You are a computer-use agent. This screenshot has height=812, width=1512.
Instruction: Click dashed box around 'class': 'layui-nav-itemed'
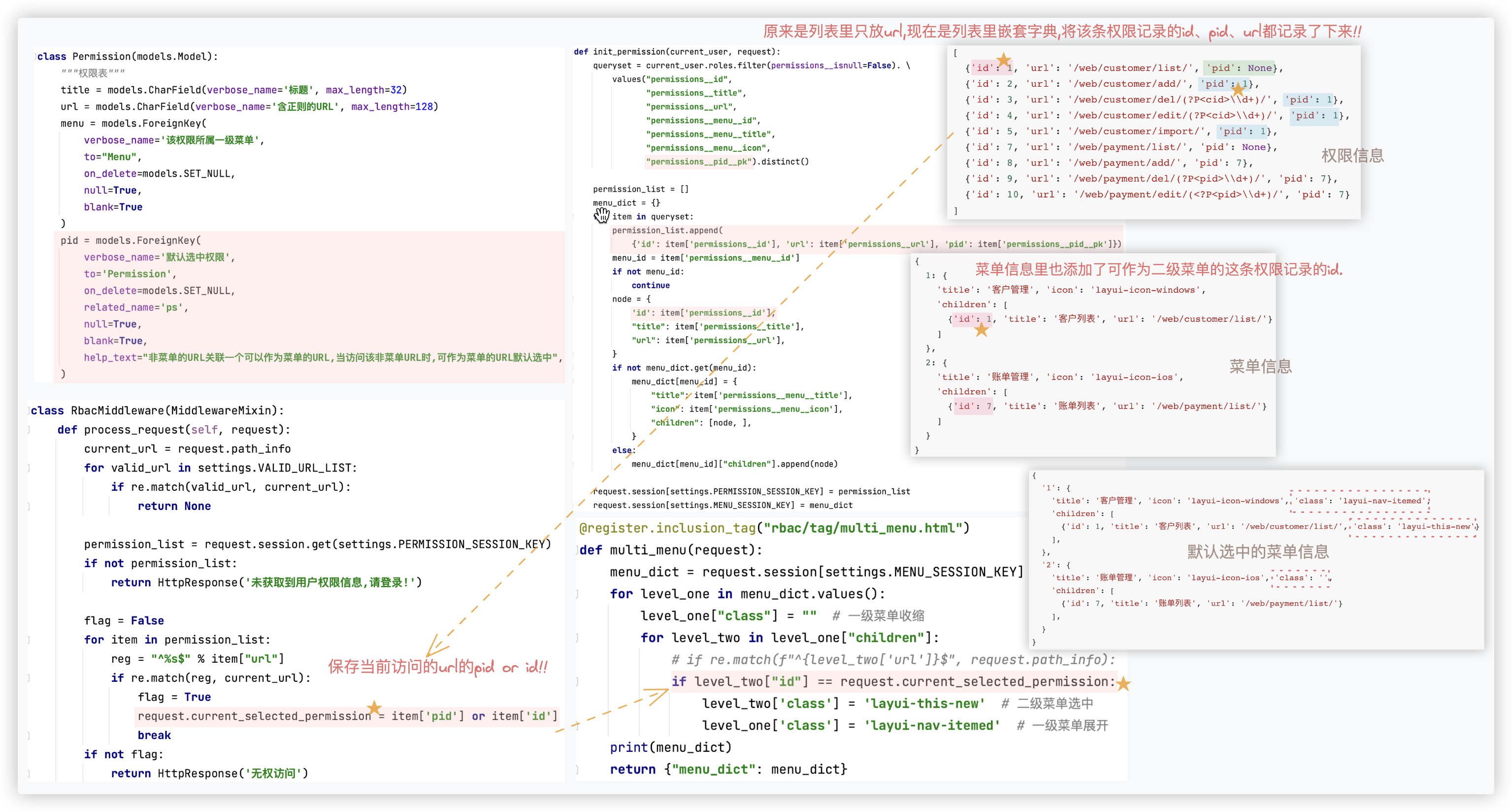click(1360, 501)
